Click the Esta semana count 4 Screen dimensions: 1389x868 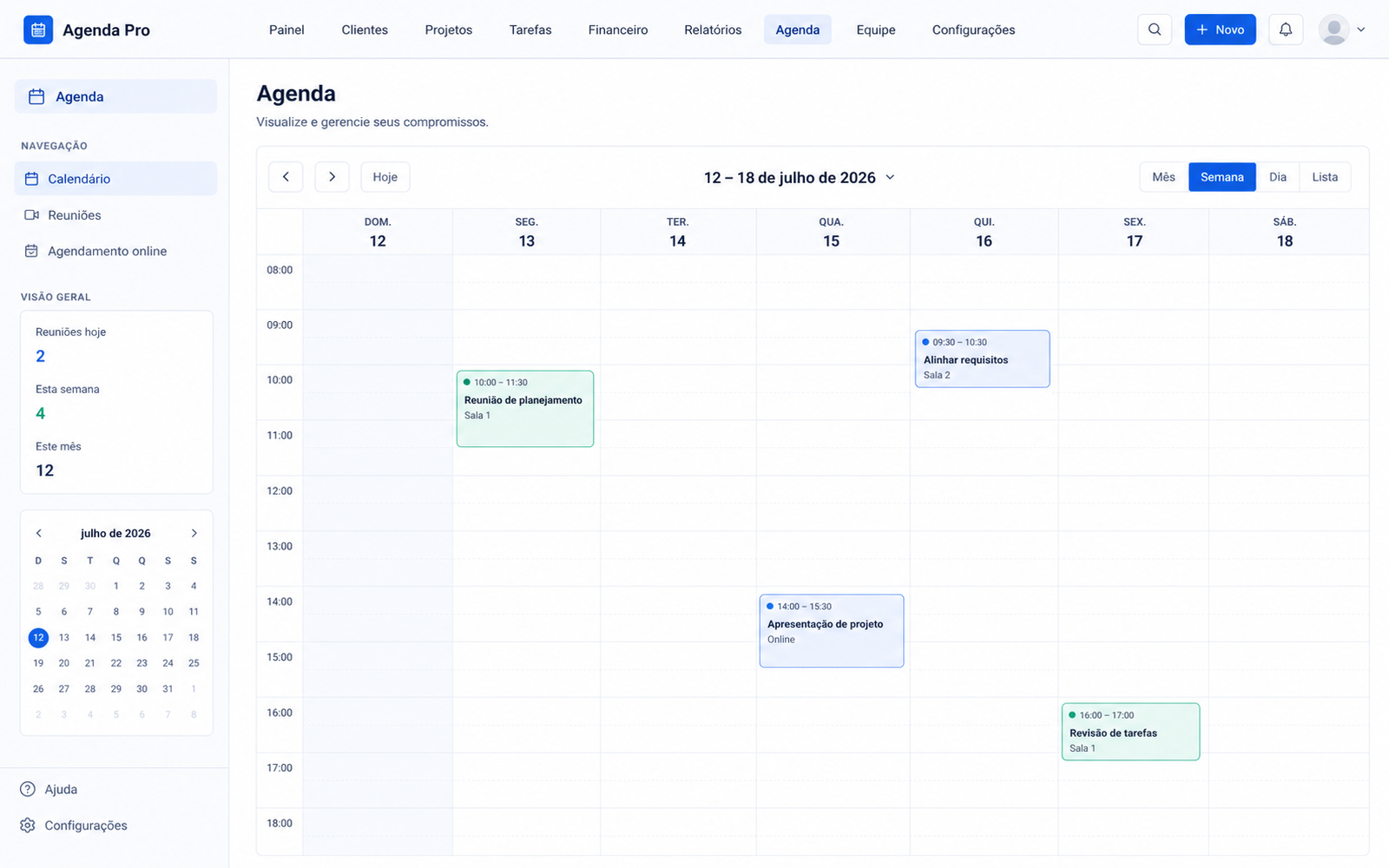point(40,413)
